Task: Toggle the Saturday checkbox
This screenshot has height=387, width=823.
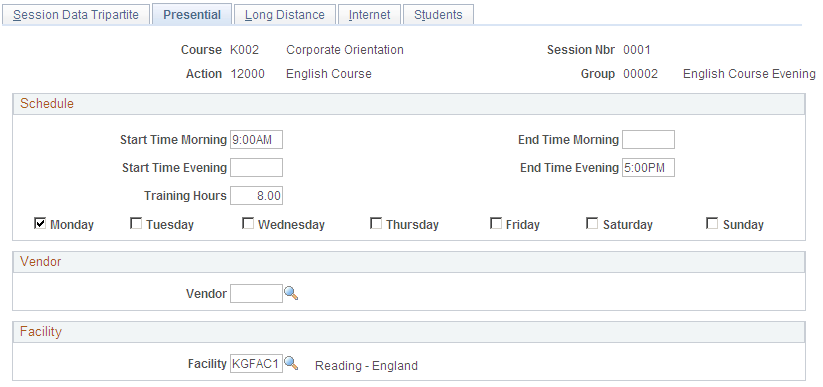Action: click(592, 224)
